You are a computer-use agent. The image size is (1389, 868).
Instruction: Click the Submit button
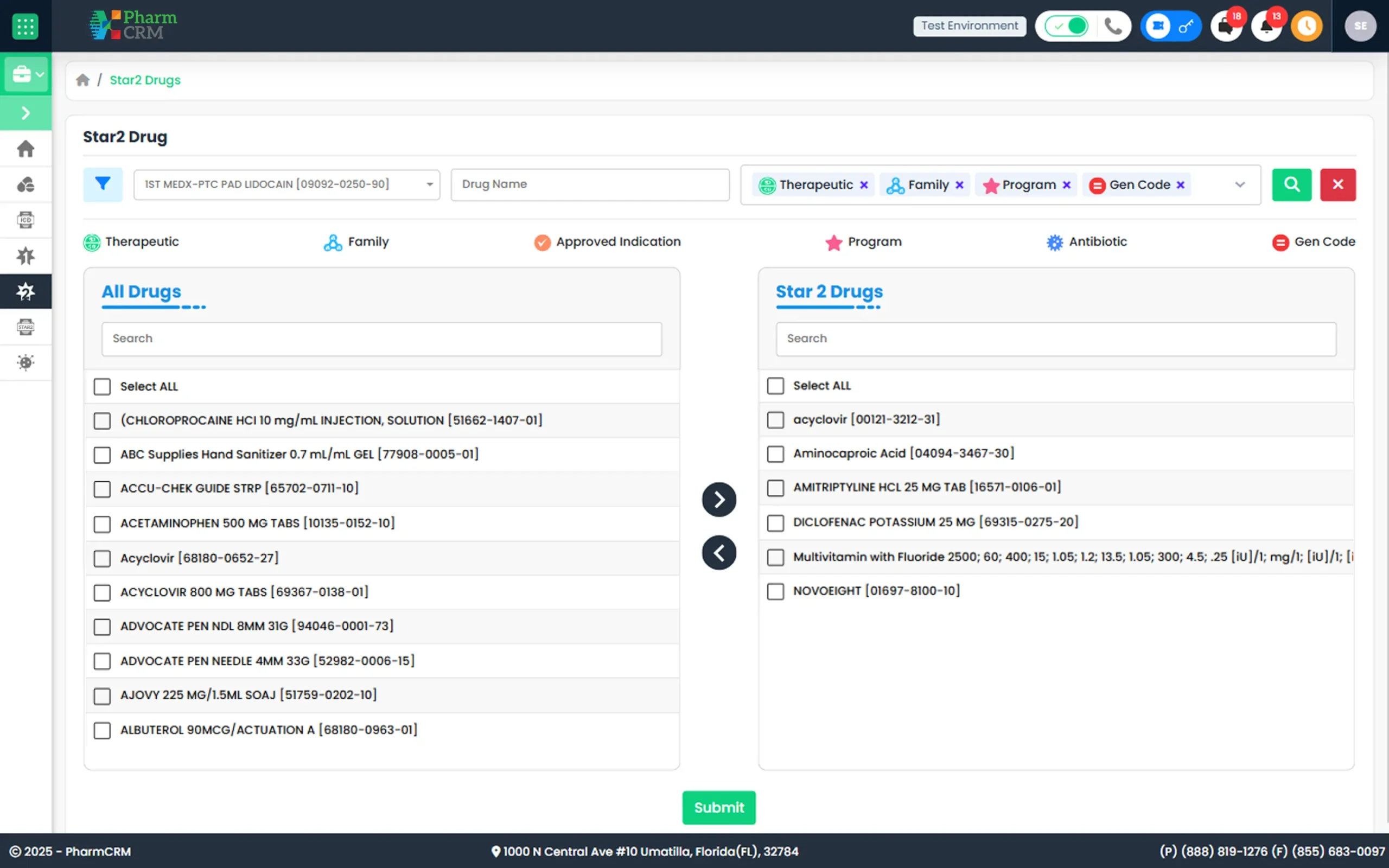point(718,808)
